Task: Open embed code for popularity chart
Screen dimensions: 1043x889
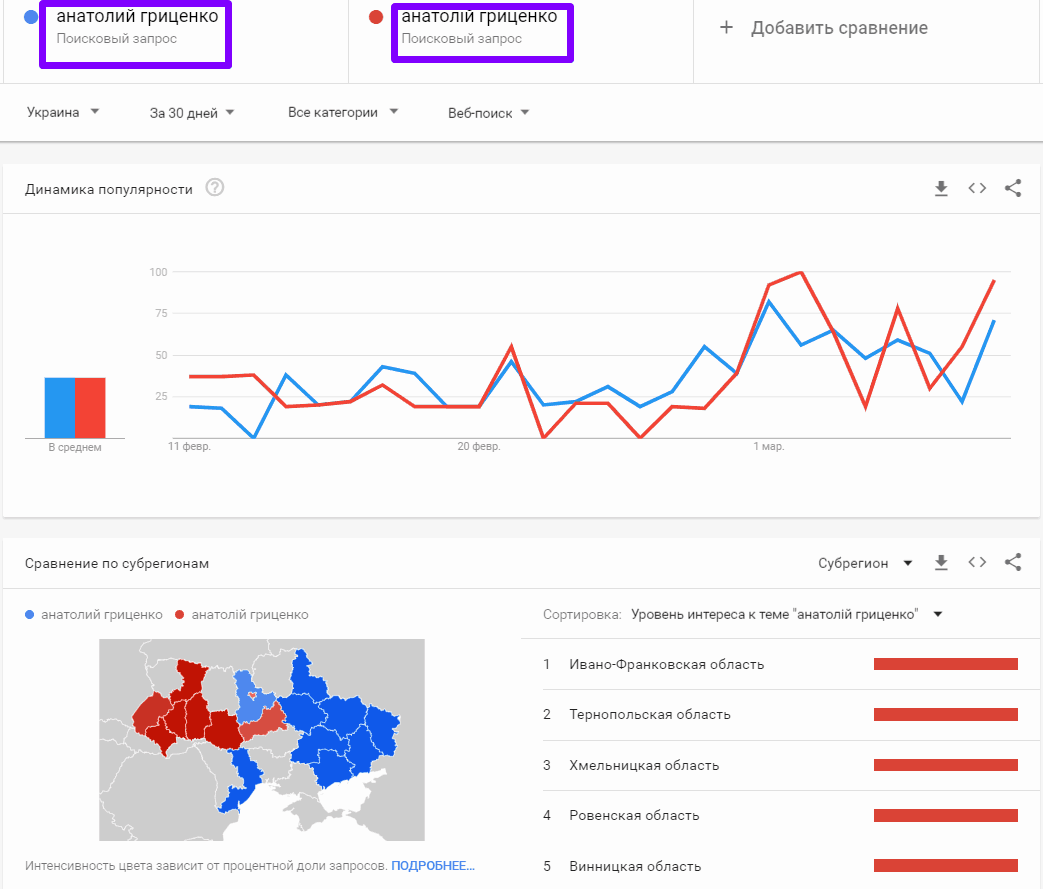Action: [977, 188]
